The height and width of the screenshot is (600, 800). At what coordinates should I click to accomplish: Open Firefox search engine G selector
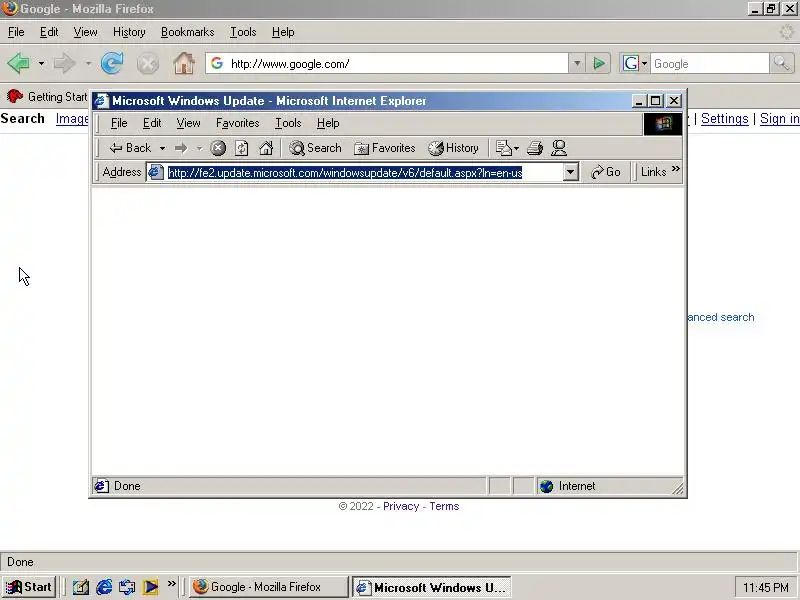[x=634, y=64]
